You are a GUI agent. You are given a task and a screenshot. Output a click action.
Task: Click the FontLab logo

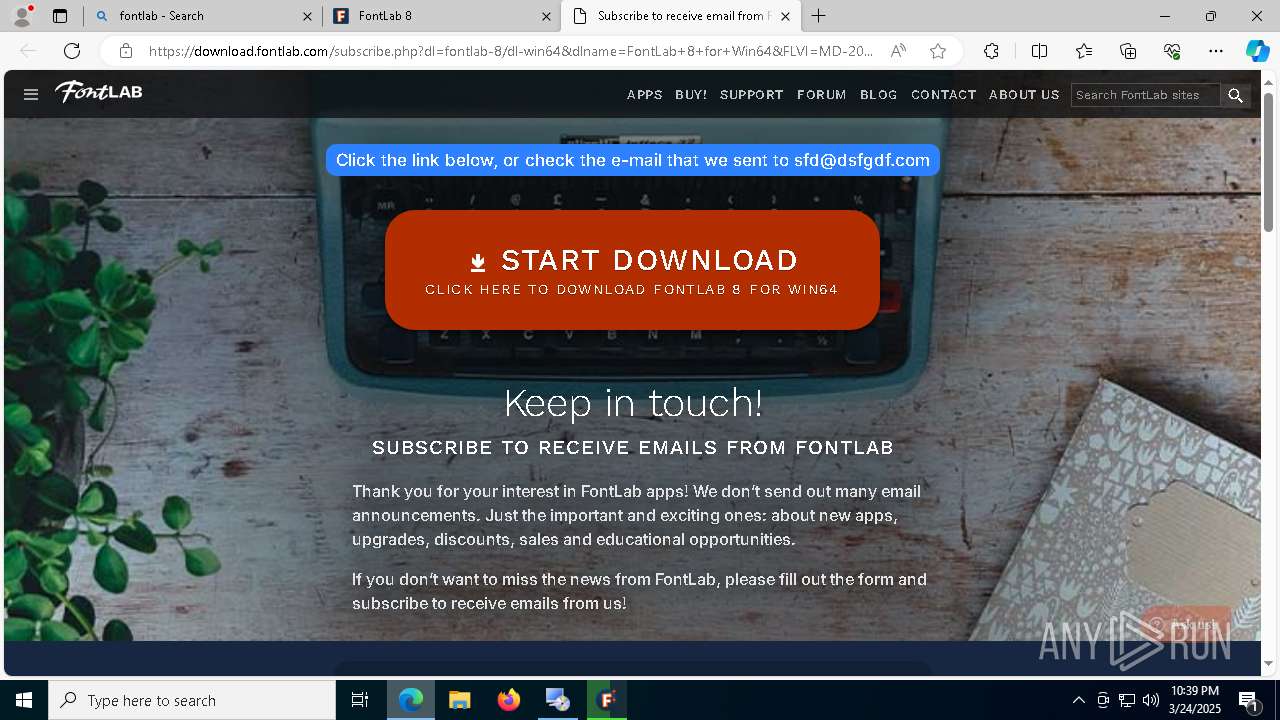pos(99,92)
